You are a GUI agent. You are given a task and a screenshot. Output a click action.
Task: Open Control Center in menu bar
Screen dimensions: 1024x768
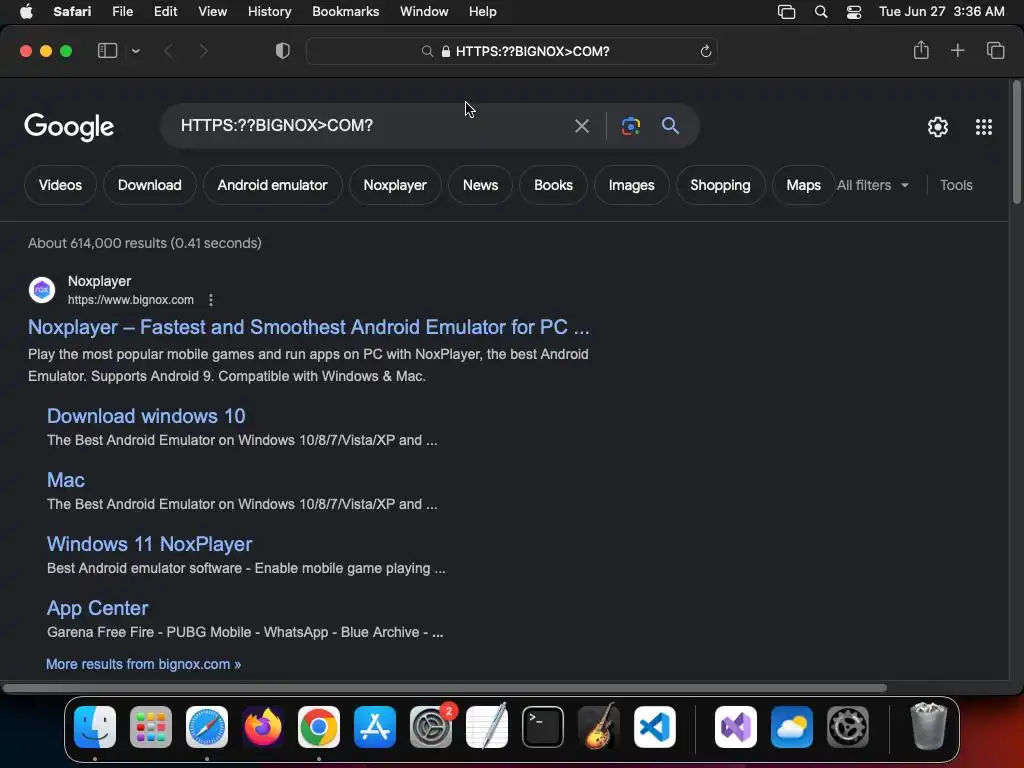click(x=854, y=12)
